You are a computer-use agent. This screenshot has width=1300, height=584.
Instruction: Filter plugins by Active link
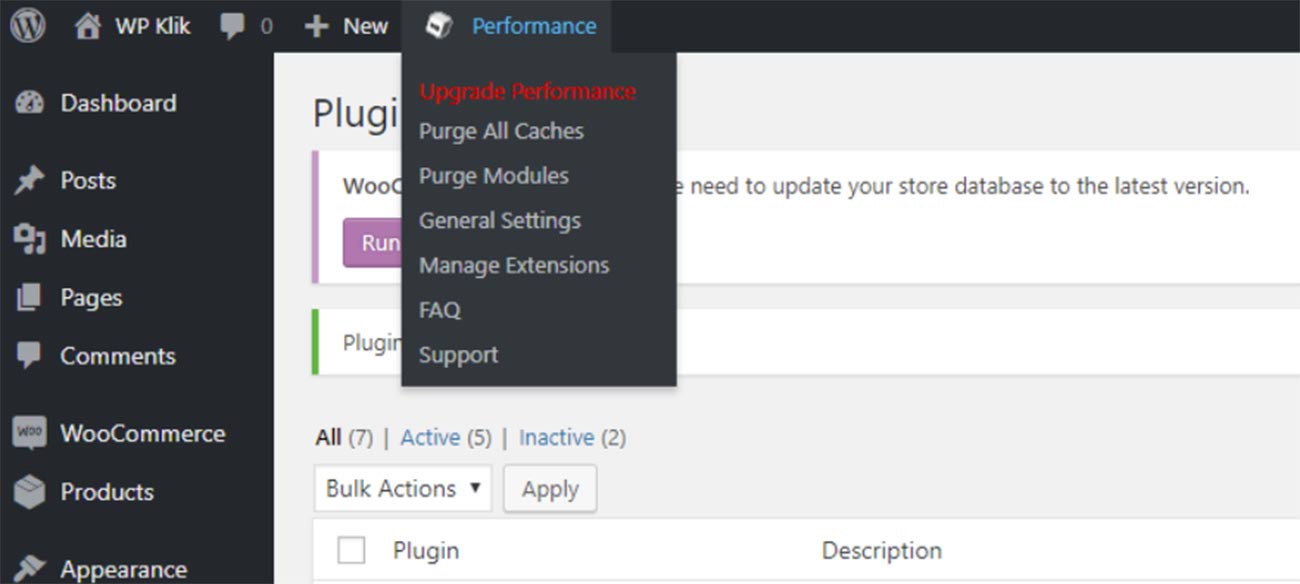coord(430,437)
